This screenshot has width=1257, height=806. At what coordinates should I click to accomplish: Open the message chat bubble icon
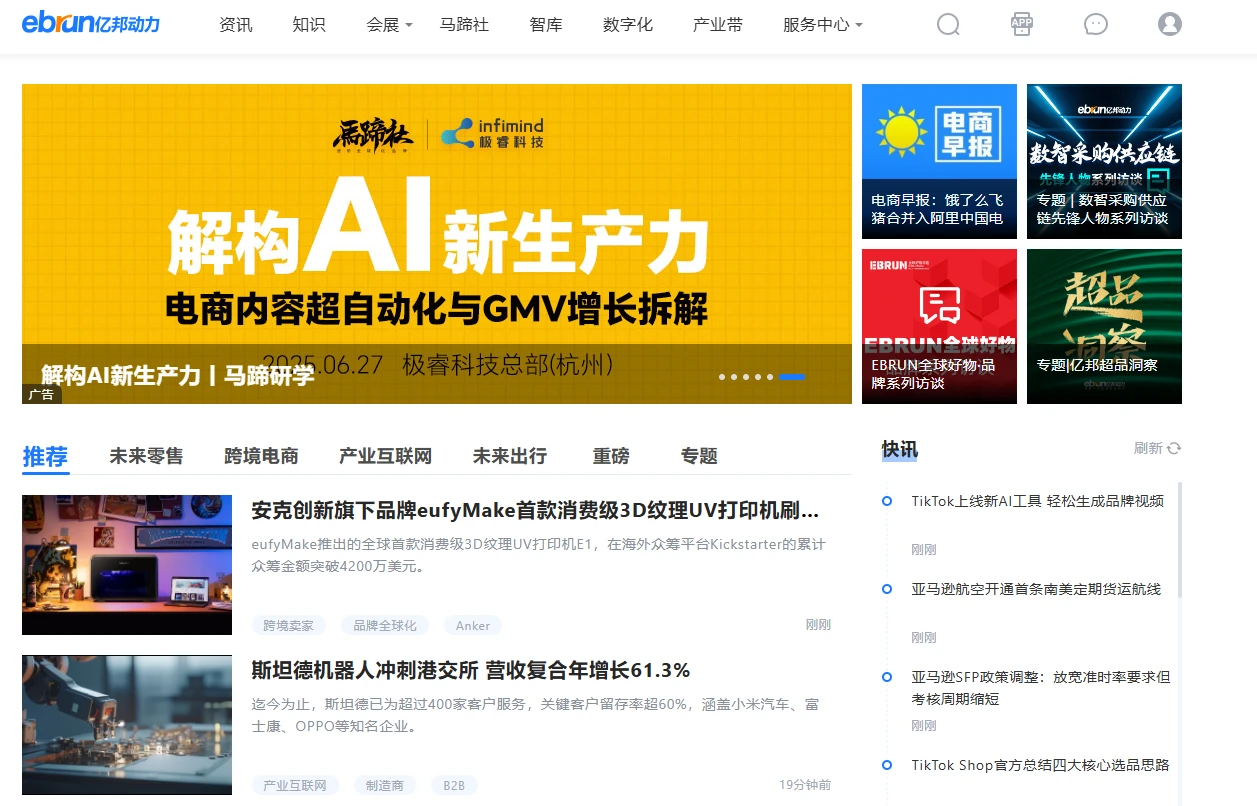click(x=1096, y=24)
